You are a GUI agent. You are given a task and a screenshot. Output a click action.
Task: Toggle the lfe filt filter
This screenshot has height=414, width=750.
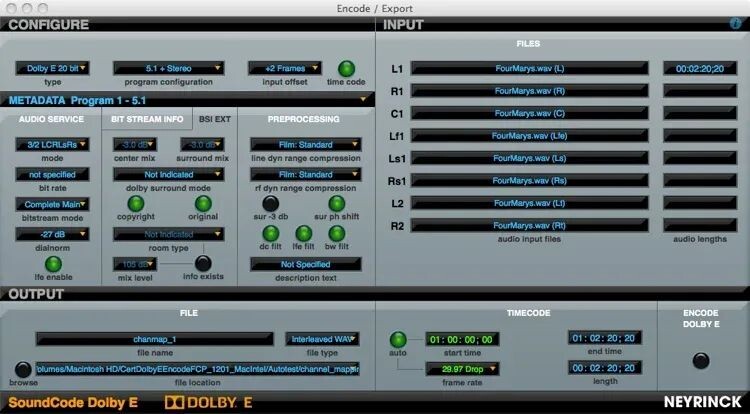tap(304, 234)
